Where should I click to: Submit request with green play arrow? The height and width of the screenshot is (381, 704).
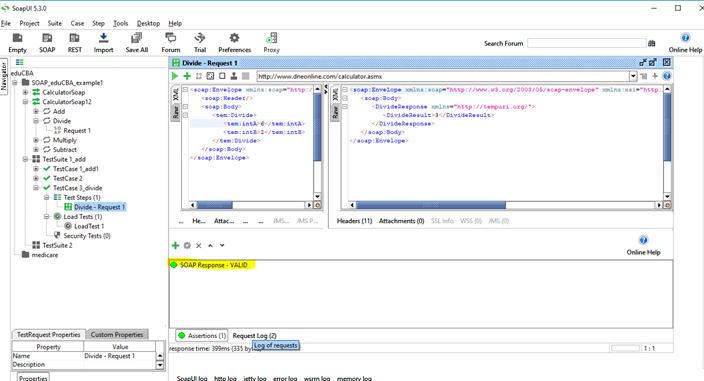click(x=175, y=76)
